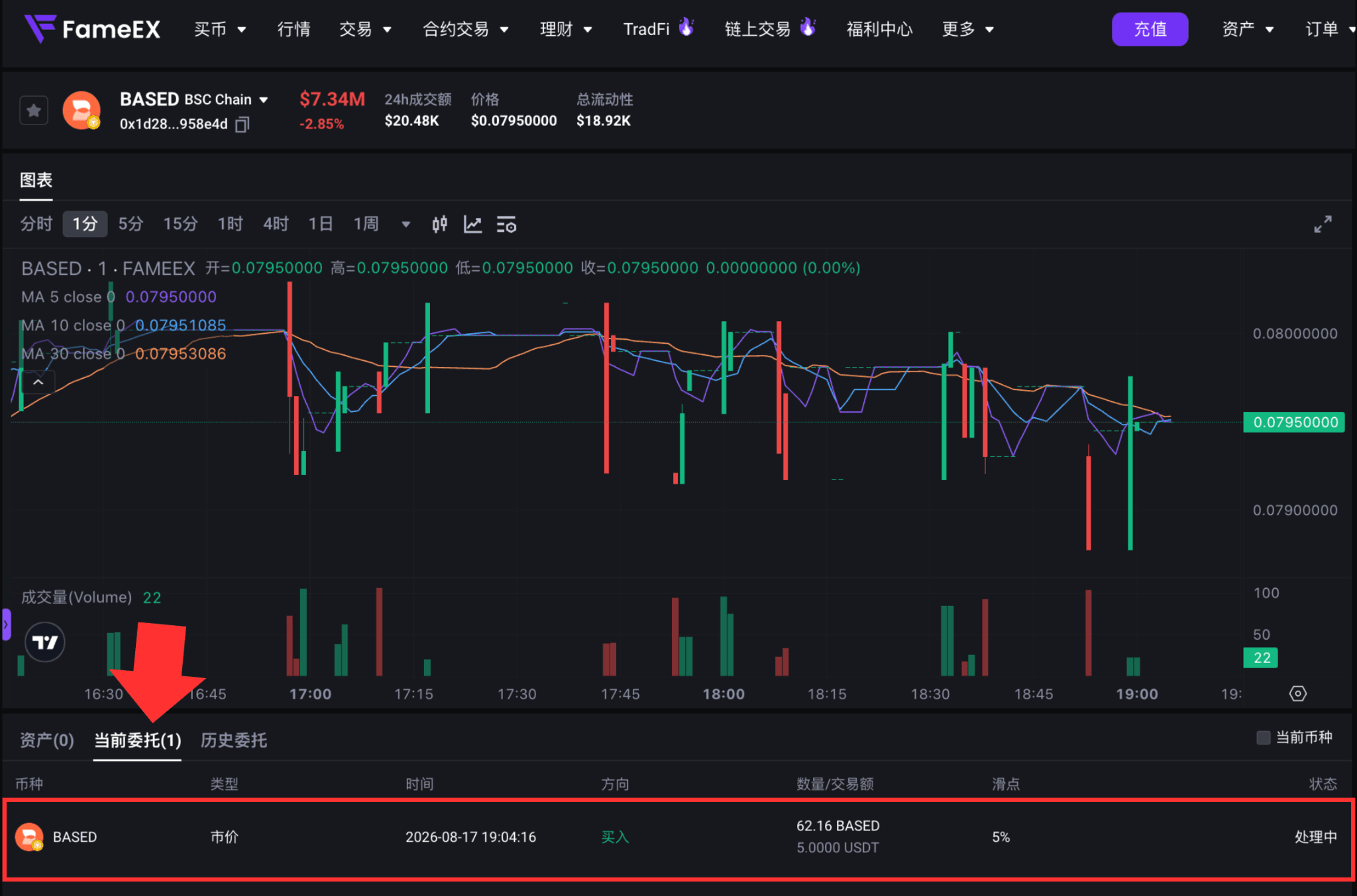Click the 62.16 BASED order amount
This screenshot has height=896, width=1357.
[838, 826]
